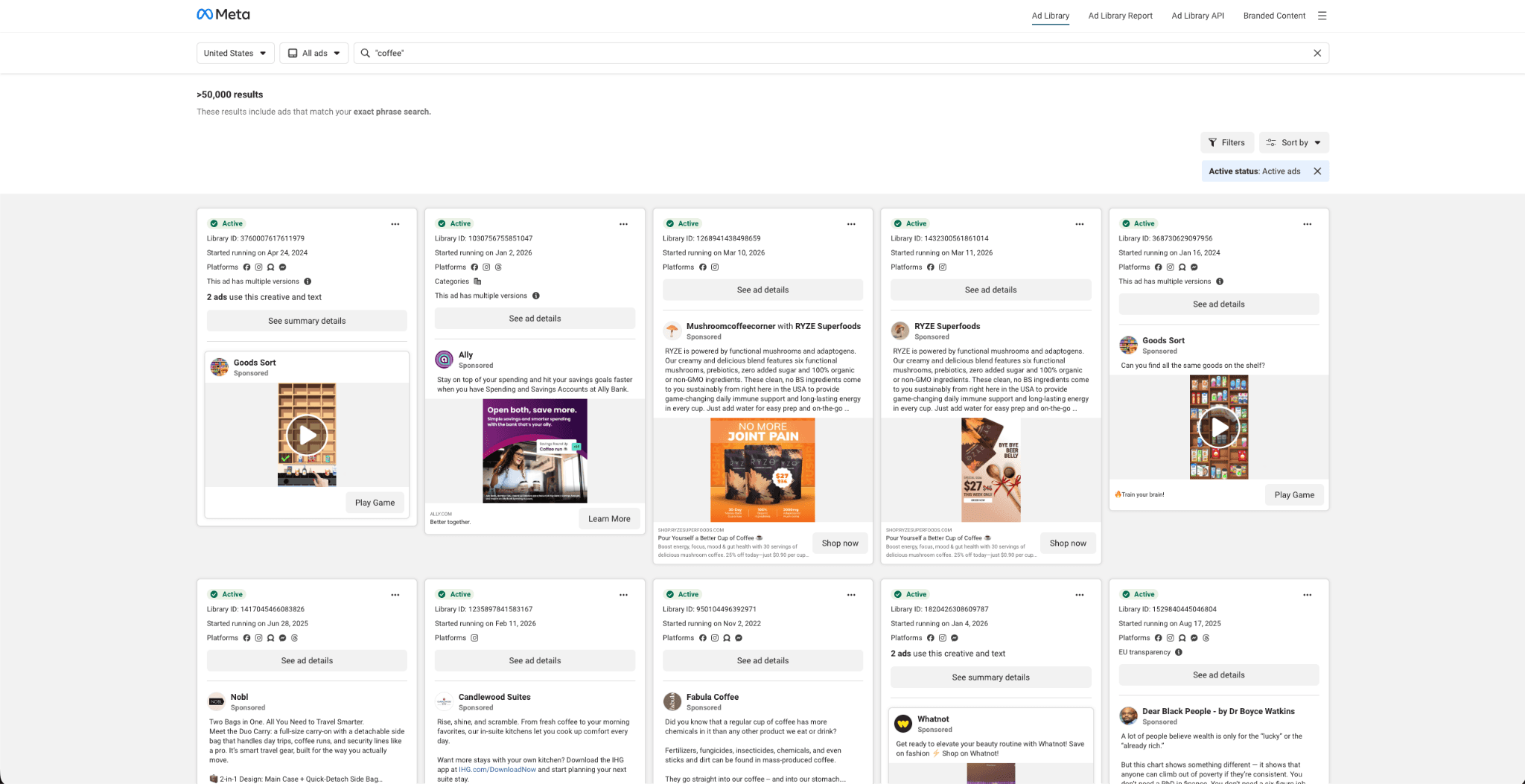Click multiple versions info icon on ad 368730629097956
Viewport: 1525px width, 784px height.
[x=1220, y=281]
